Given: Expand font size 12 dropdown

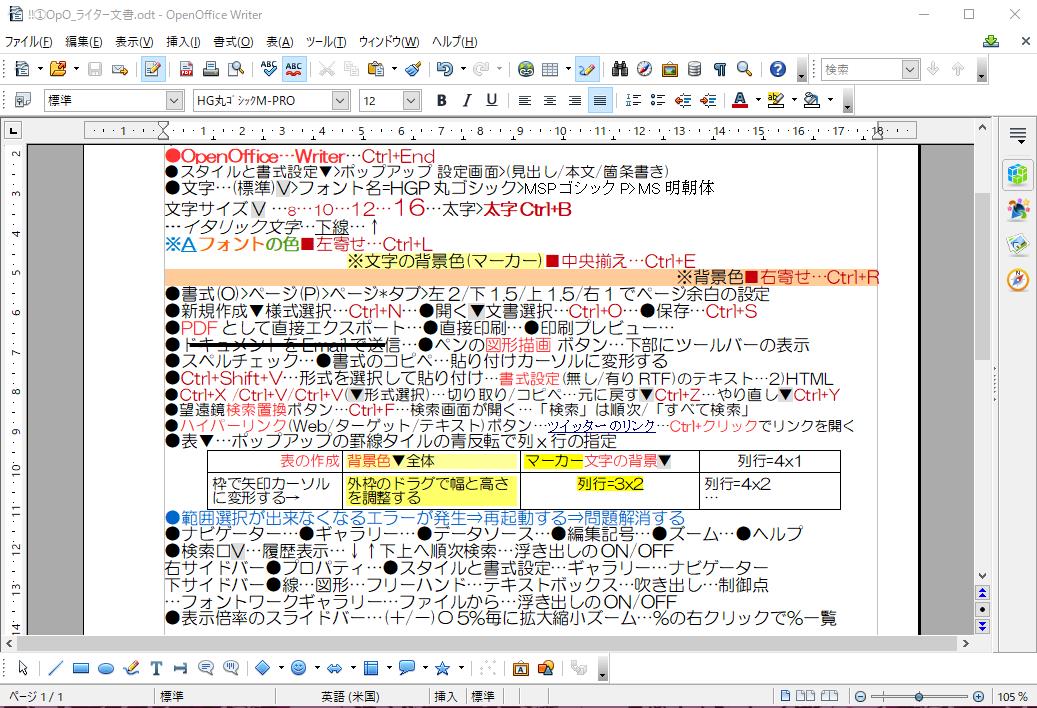Looking at the screenshot, I should coord(411,100).
